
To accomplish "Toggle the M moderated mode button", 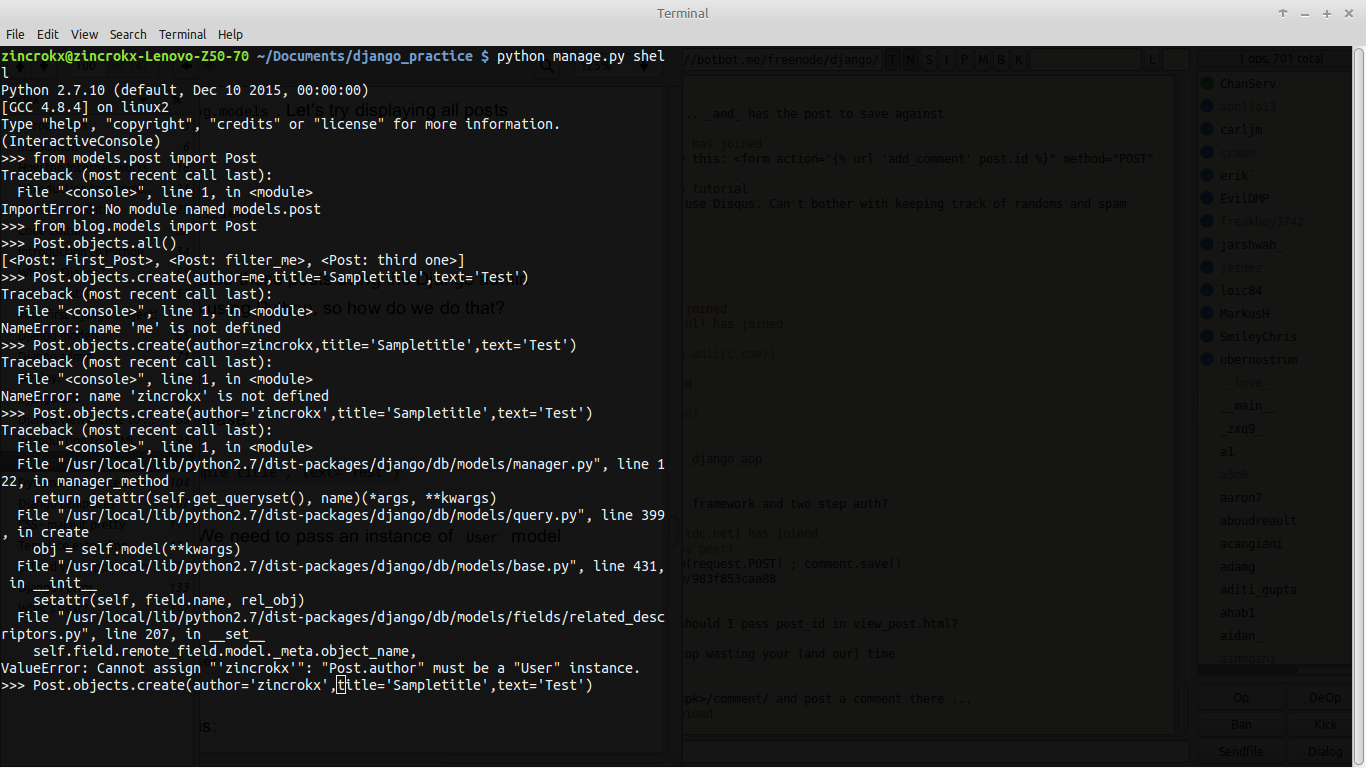I will click(983, 60).
